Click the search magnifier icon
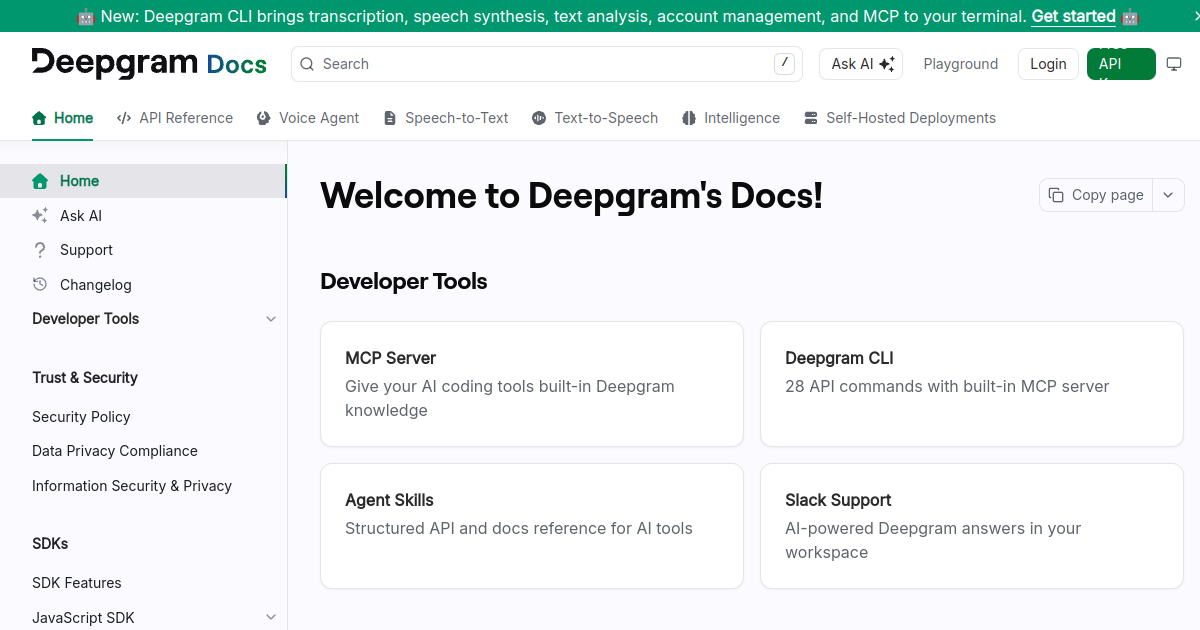This screenshot has height=630, width=1200. [307, 64]
